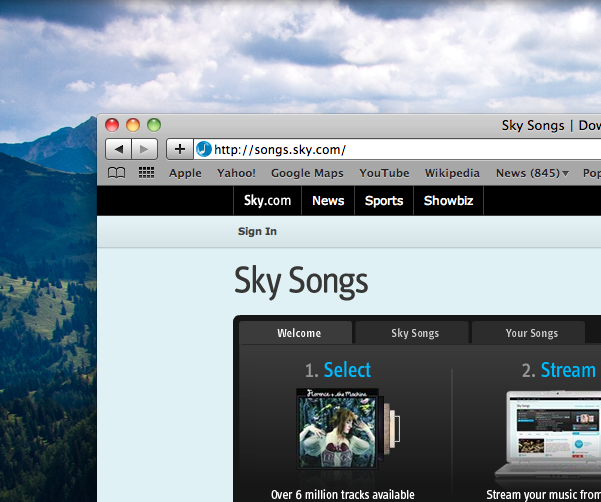
Task: Click the 'Stream your music from' caption
Action: click(x=544, y=494)
